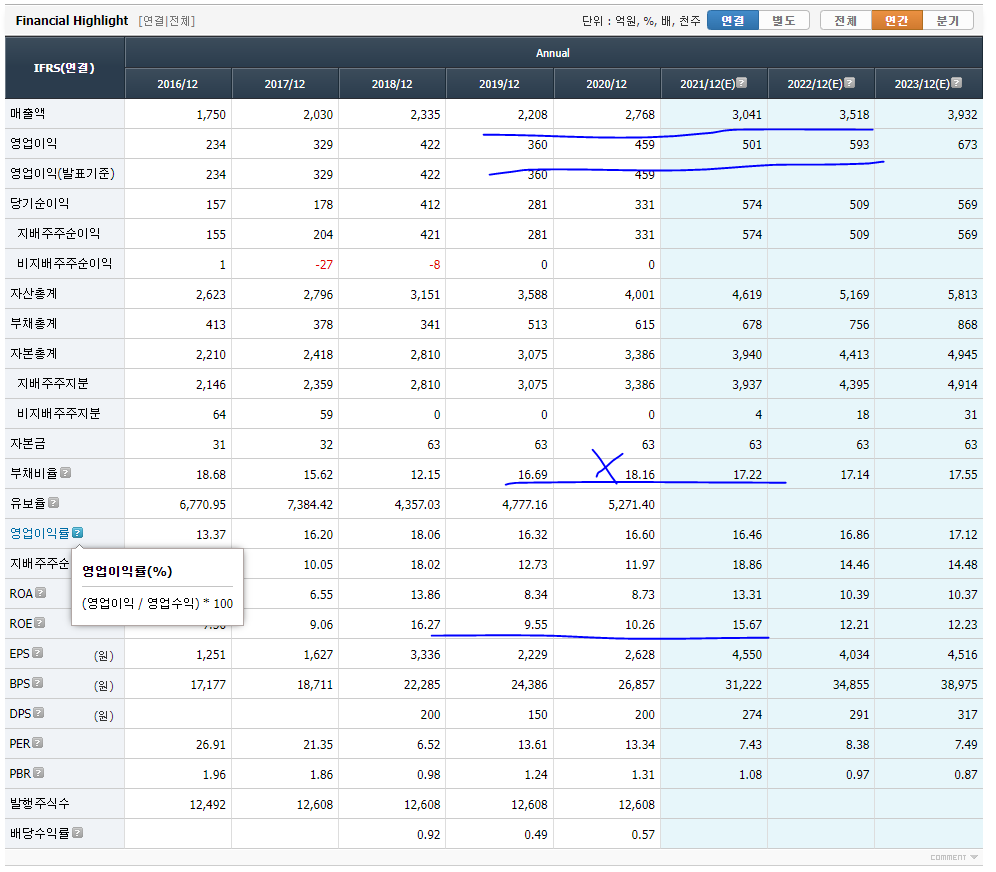Click the 유보율 value 7,384.42
996x872 pixels.
point(310,504)
